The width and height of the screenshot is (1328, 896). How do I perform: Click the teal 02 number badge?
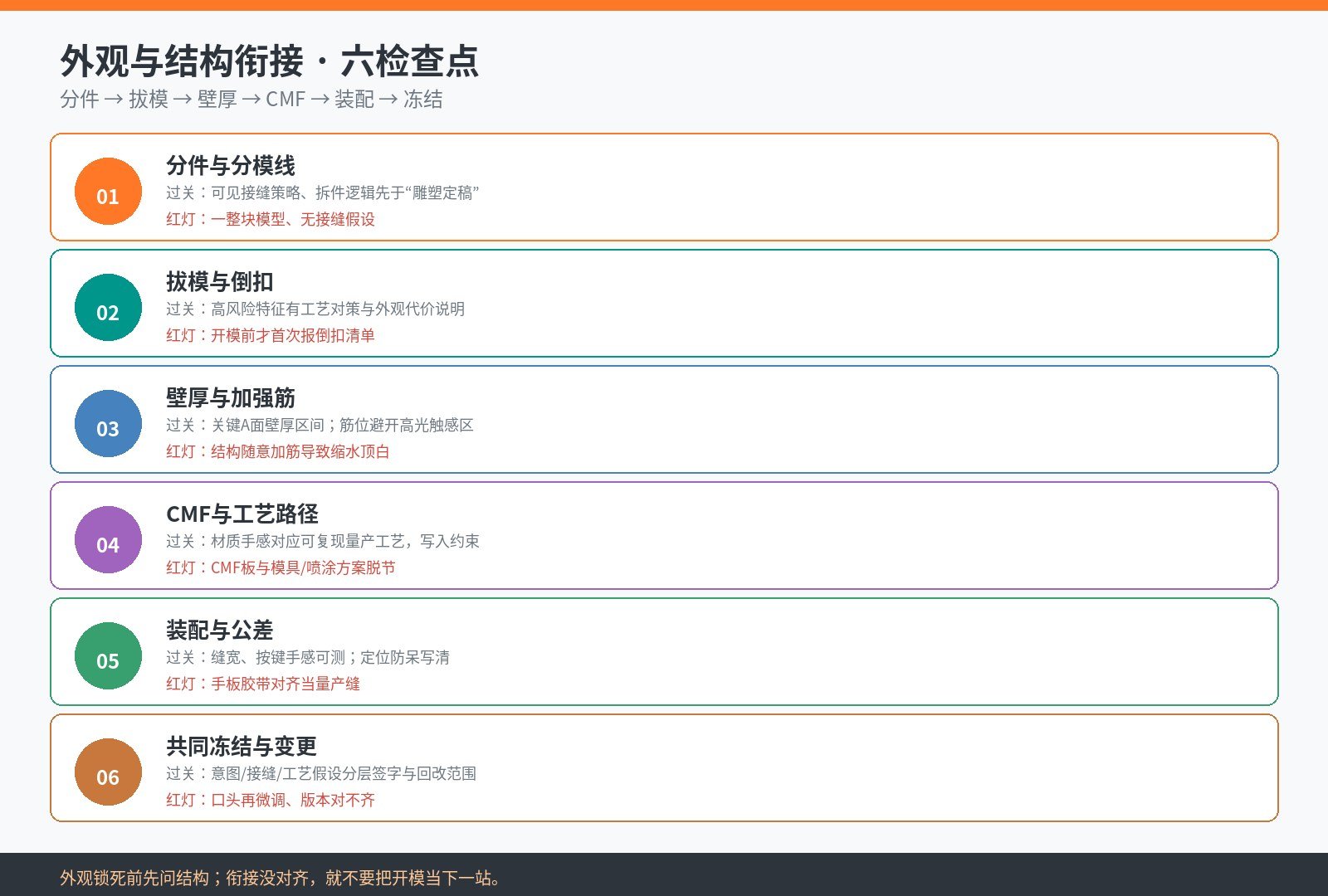point(108,307)
